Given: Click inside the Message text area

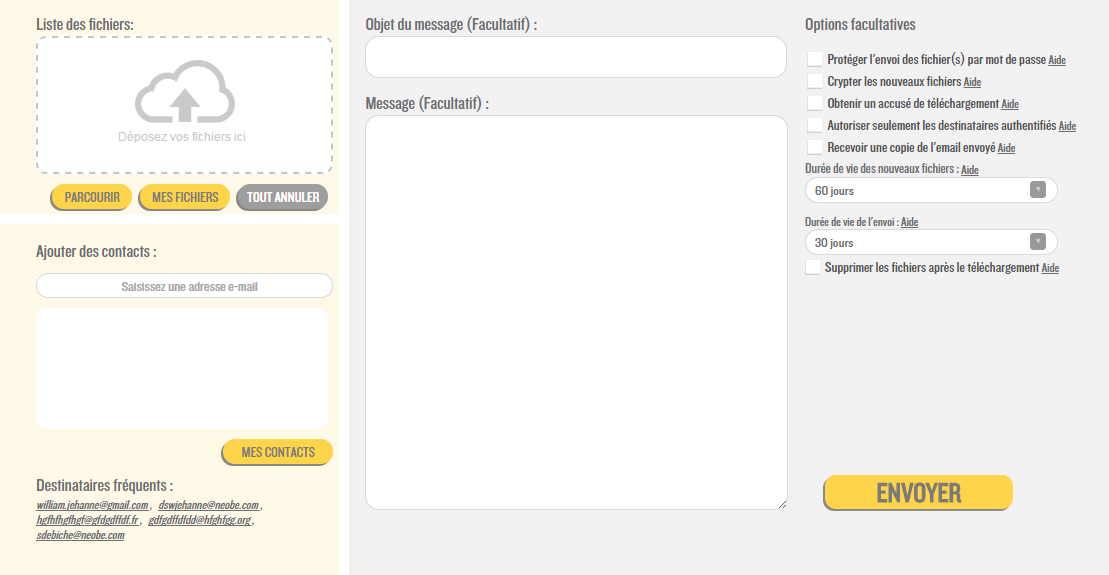Looking at the screenshot, I should point(576,312).
